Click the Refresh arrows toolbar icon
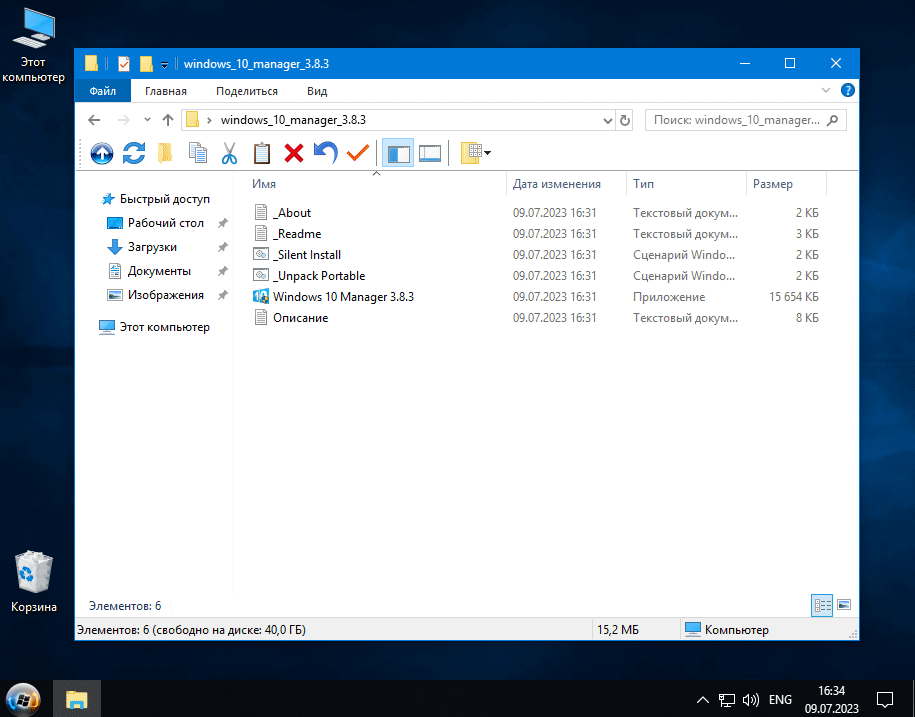Viewport: 915px width, 717px height. 134,153
